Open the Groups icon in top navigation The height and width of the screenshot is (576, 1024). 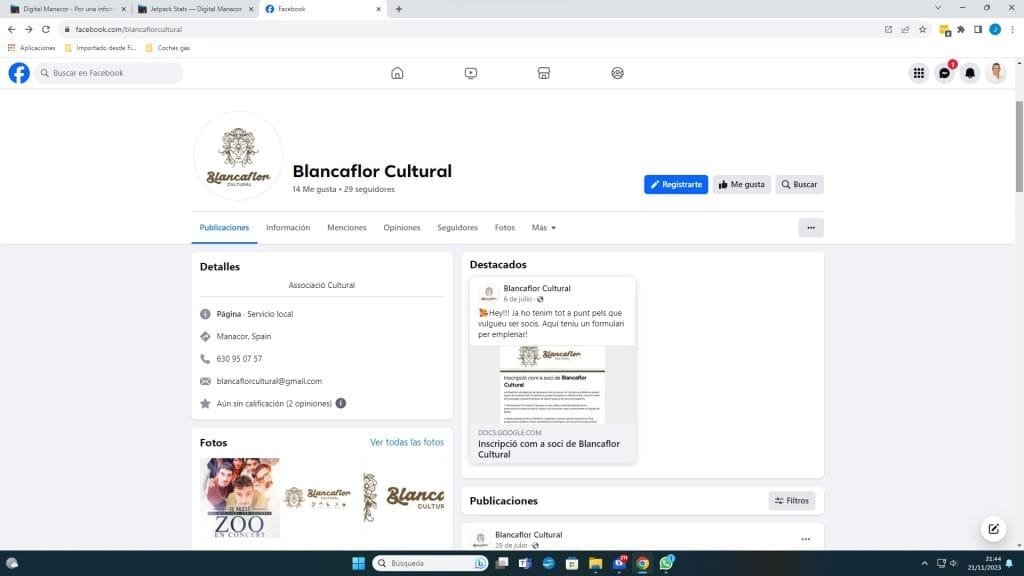(617, 73)
